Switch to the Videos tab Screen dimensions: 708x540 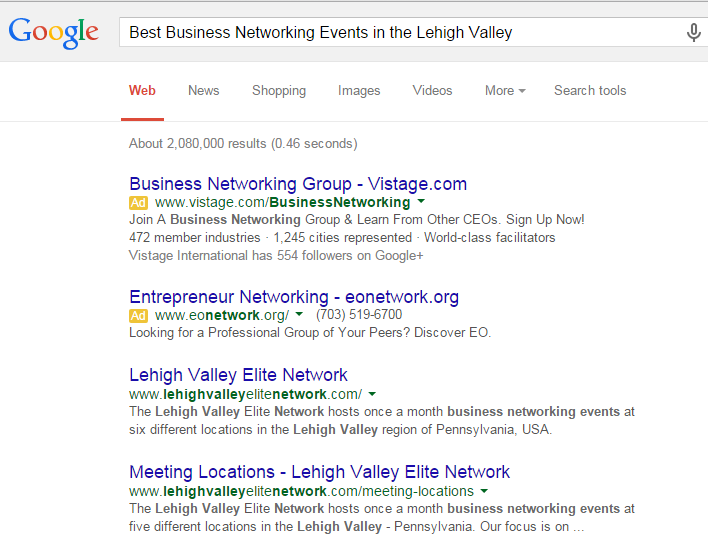[432, 91]
